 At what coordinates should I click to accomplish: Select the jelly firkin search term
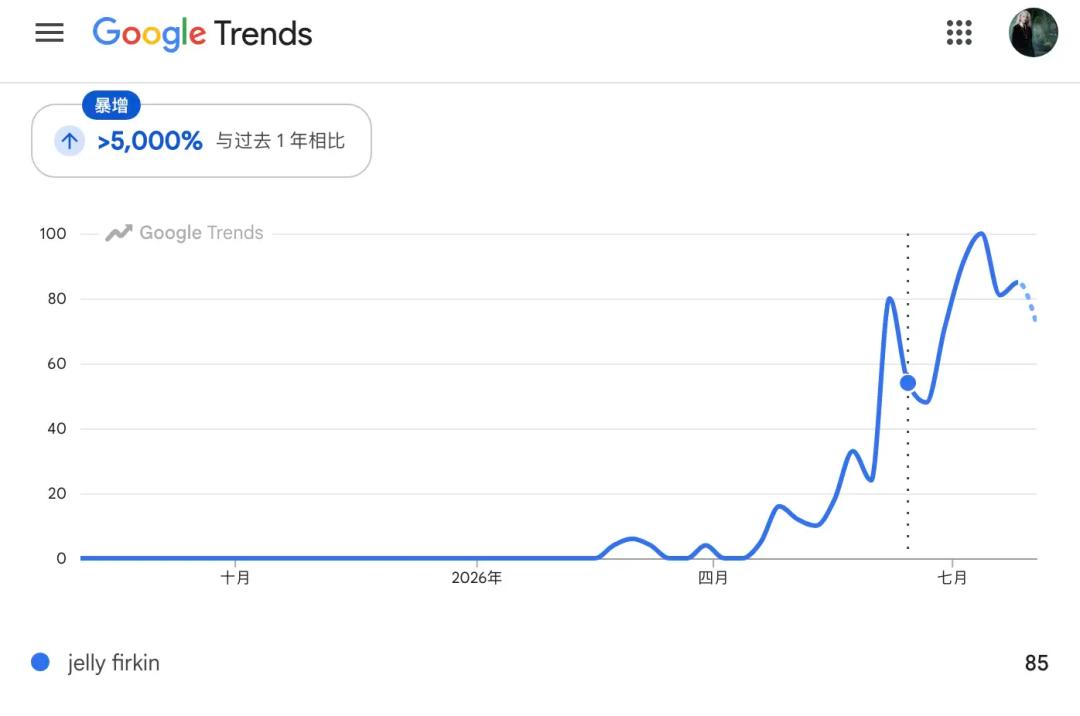(114, 663)
